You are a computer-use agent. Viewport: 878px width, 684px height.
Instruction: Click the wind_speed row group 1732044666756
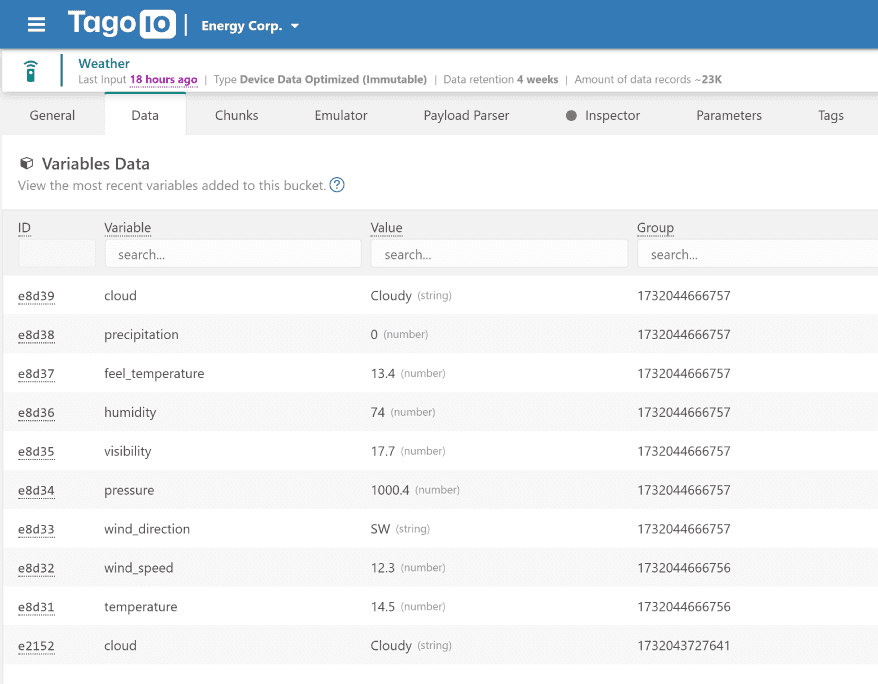point(683,568)
